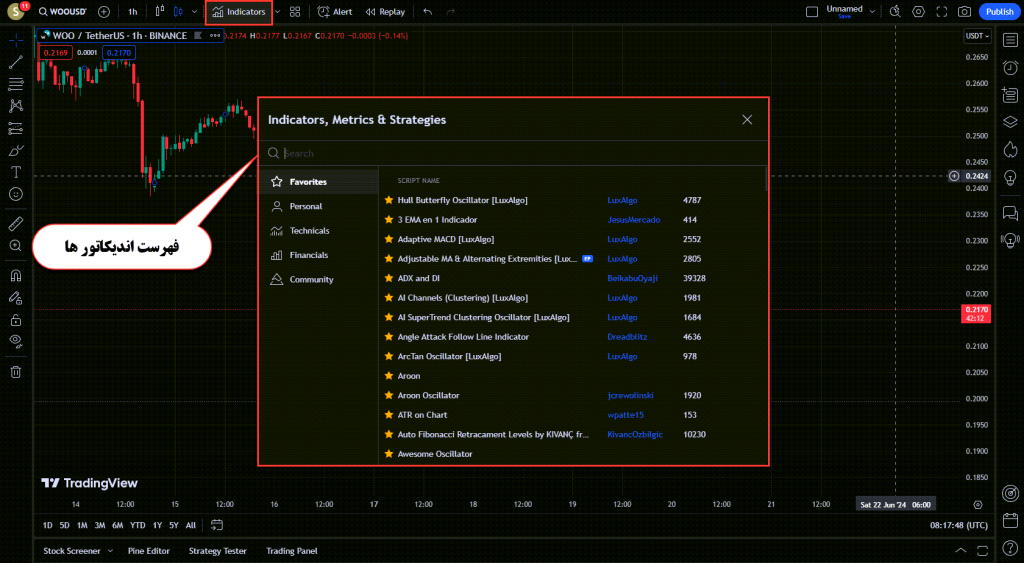Viewport: 1024px width, 563px height.
Task: Open author link BeikabuOyaji
Action: tap(632, 278)
